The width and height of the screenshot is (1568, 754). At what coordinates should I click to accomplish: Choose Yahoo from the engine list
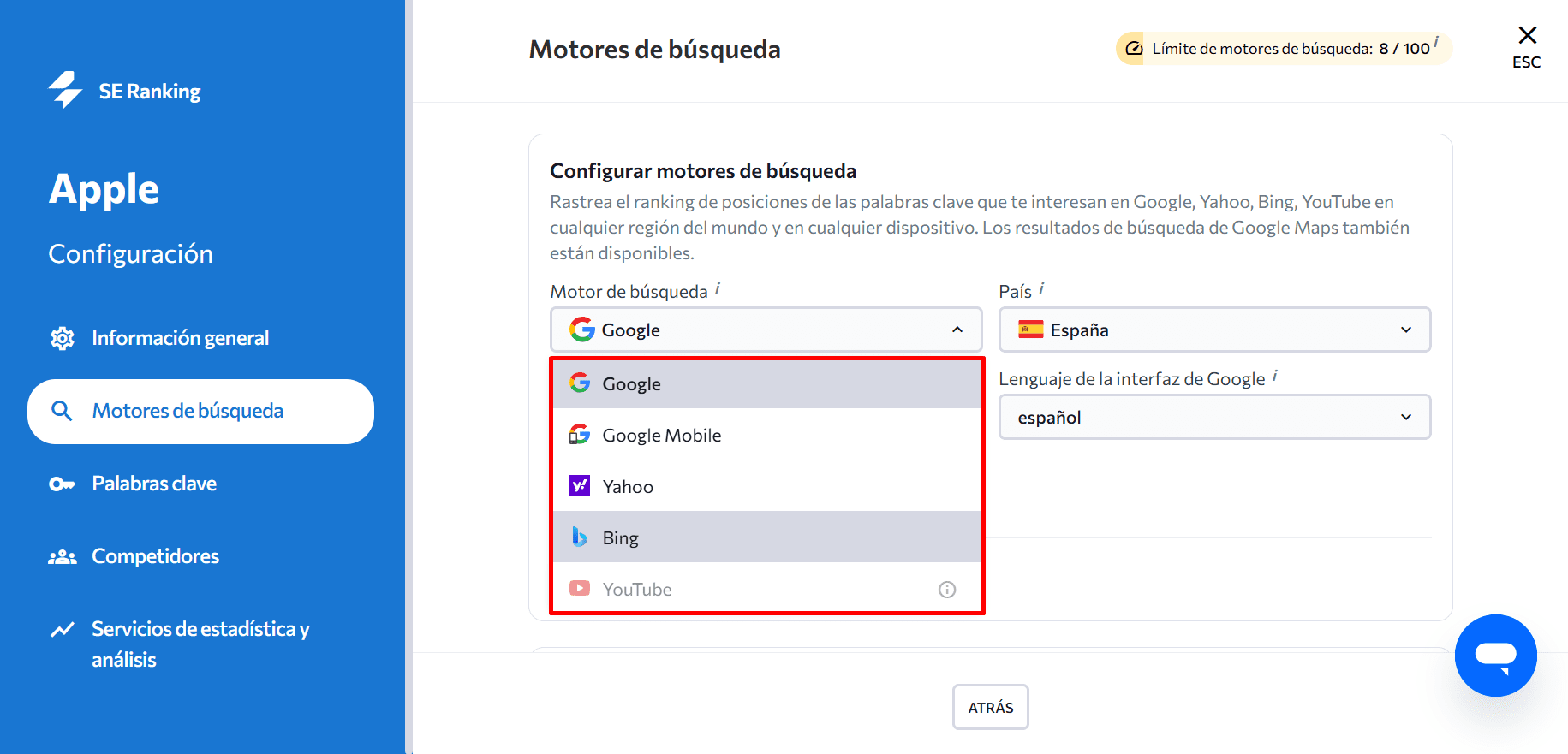[x=767, y=487]
